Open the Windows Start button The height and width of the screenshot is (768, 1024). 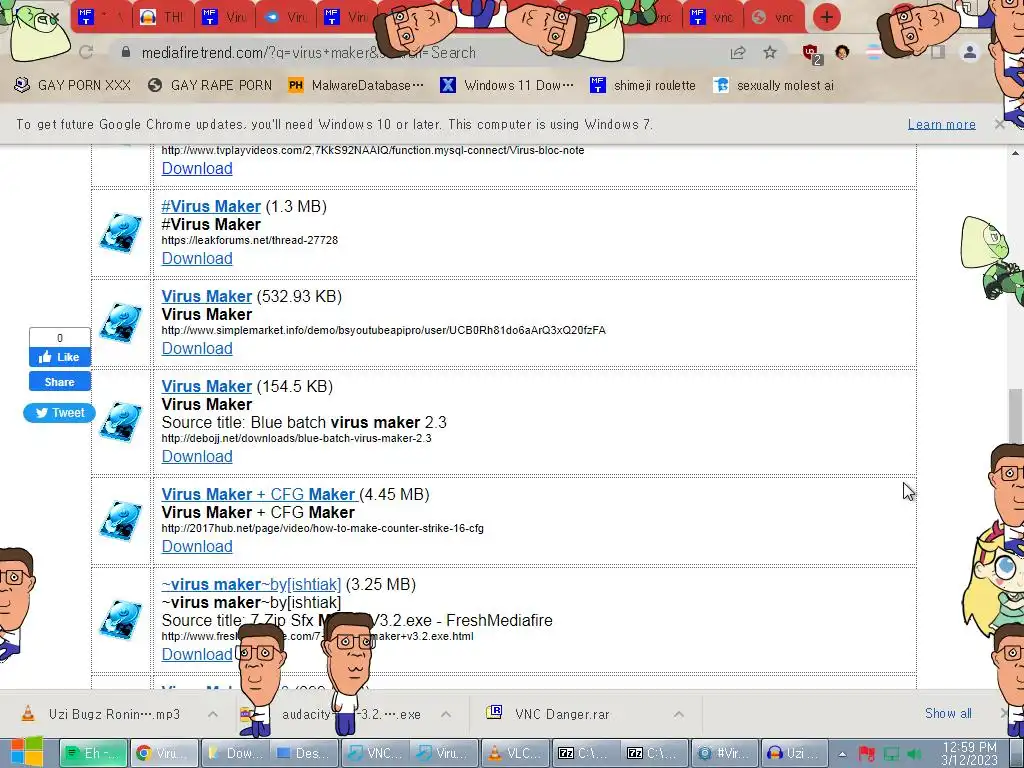pyautogui.click(x=27, y=752)
